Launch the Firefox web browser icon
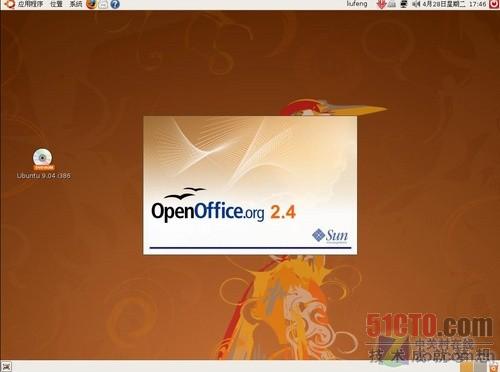Viewport: 500px width, 372px height. 91,4
